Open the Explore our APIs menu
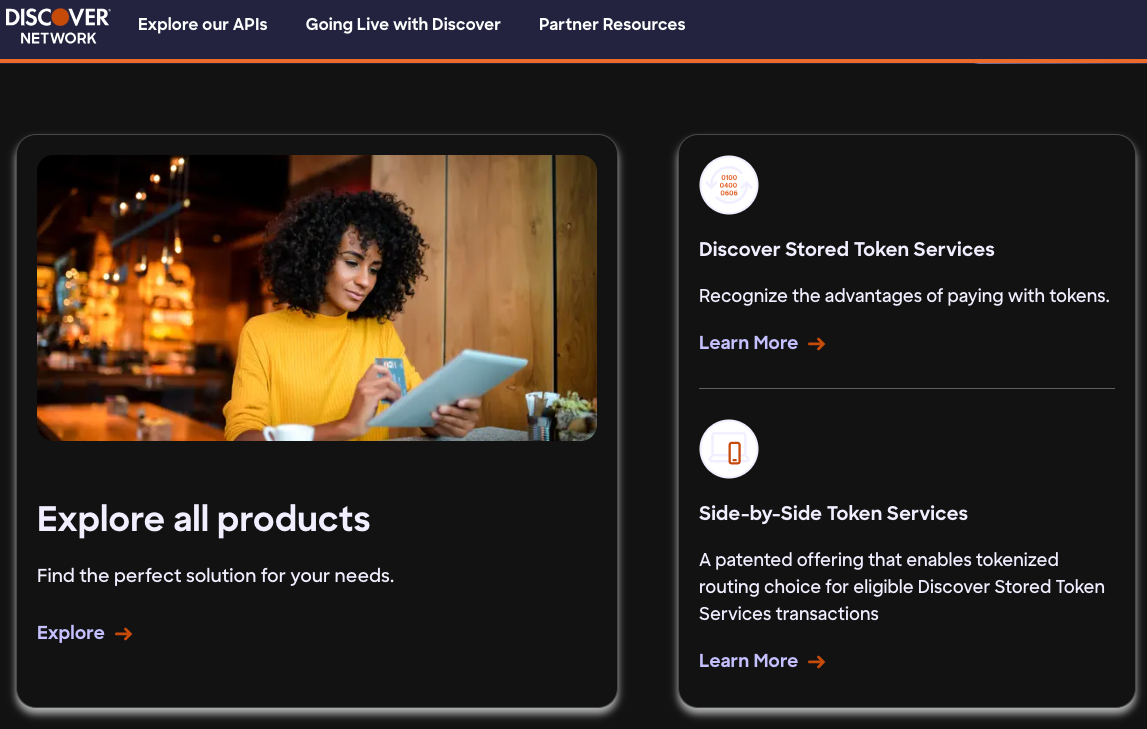 point(203,24)
